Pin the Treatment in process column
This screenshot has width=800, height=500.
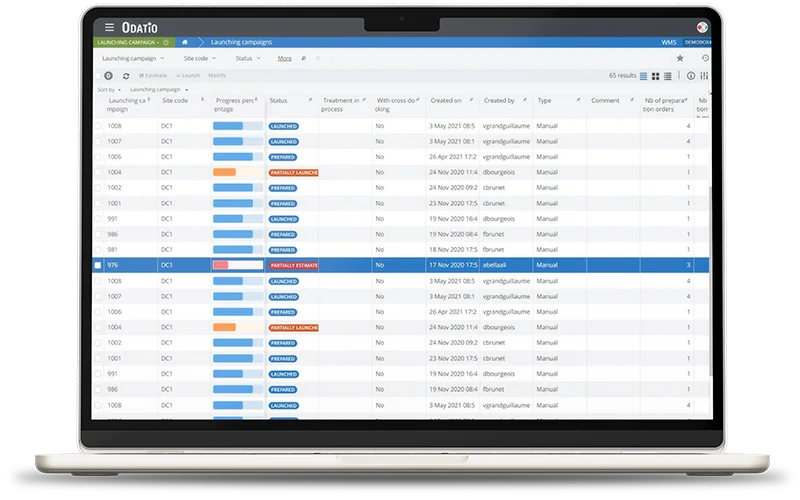coord(364,100)
